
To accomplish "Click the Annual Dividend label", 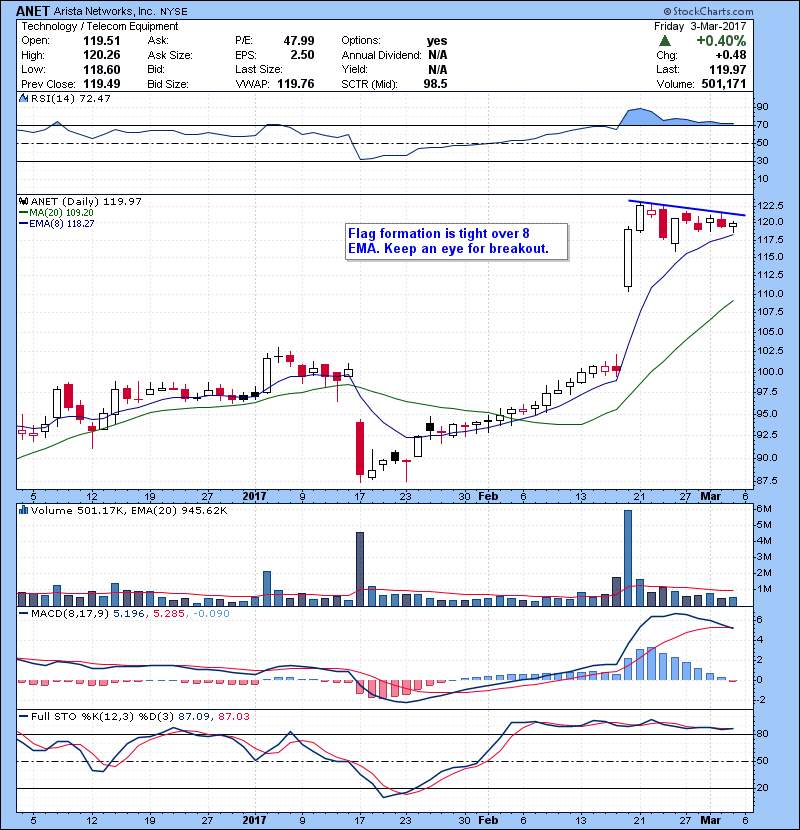I will [x=381, y=55].
